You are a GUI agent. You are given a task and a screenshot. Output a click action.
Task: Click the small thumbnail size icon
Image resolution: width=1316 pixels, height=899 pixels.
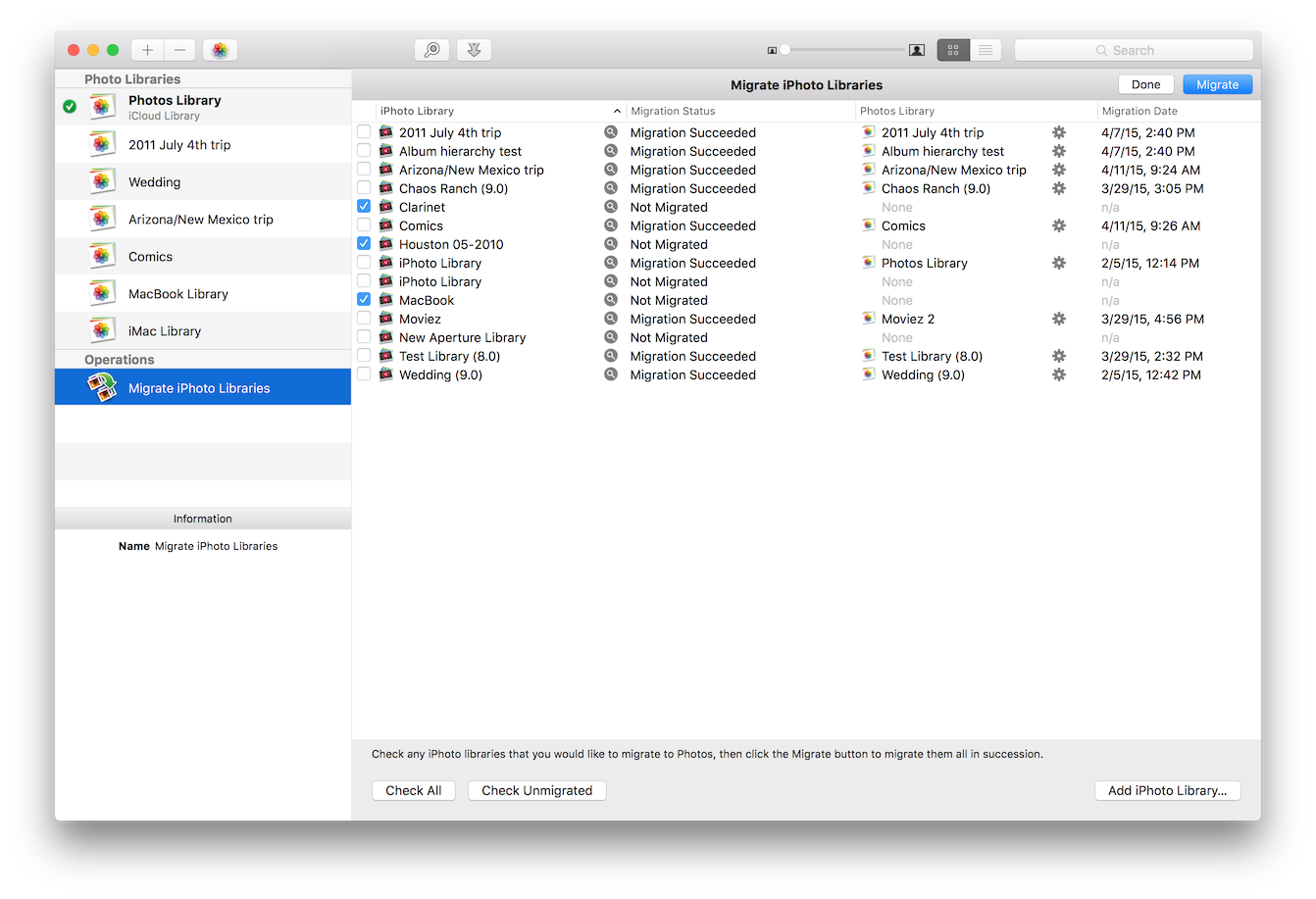click(x=772, y=50)
